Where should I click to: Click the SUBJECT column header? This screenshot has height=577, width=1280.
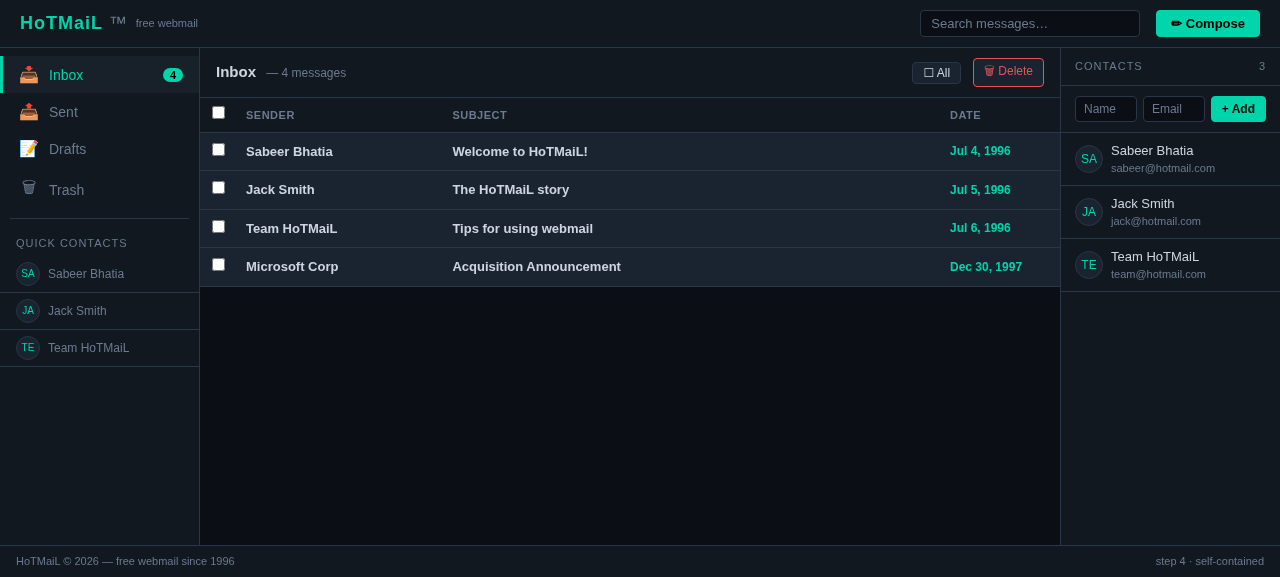[x=480, y=115]
